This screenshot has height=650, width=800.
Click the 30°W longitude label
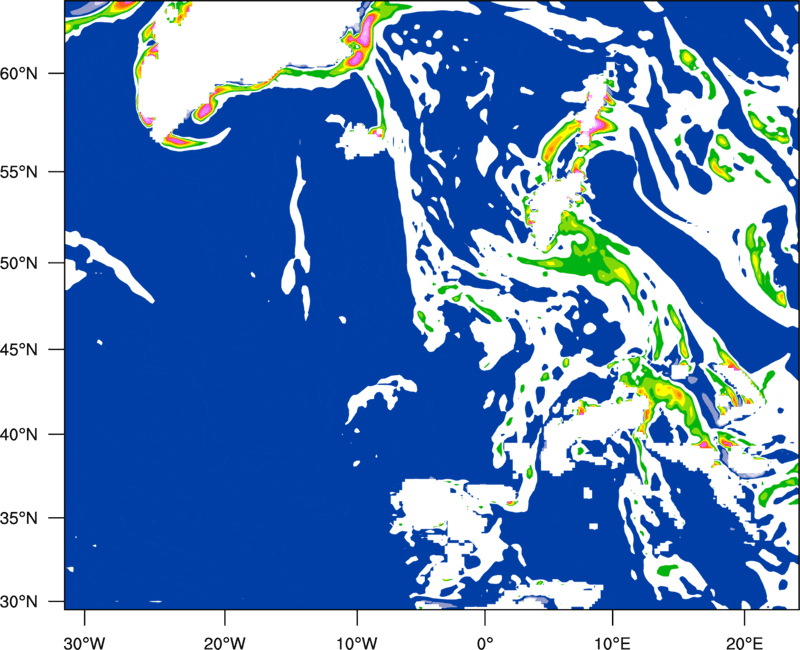[x=84, y=643]
